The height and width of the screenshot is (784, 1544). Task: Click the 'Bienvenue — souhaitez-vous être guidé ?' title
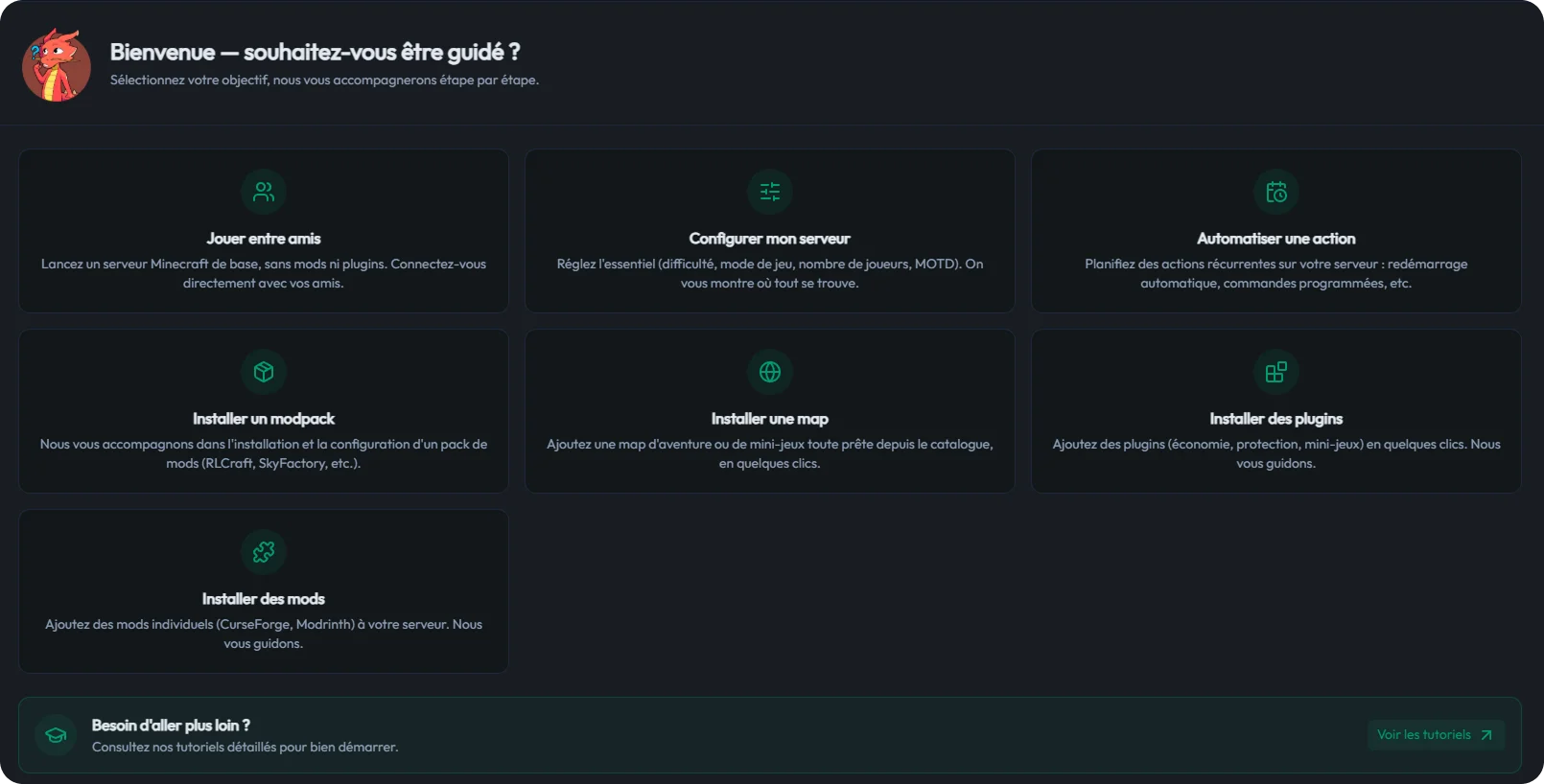tap(315, 52)
